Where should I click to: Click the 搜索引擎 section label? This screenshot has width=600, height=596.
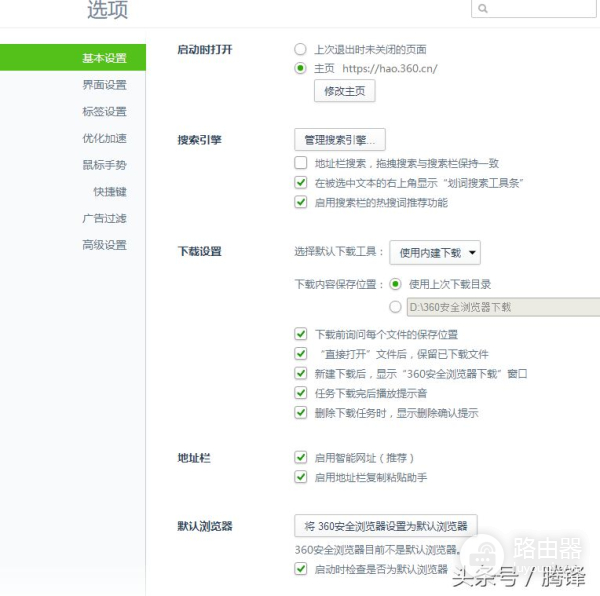click(199, 140)
